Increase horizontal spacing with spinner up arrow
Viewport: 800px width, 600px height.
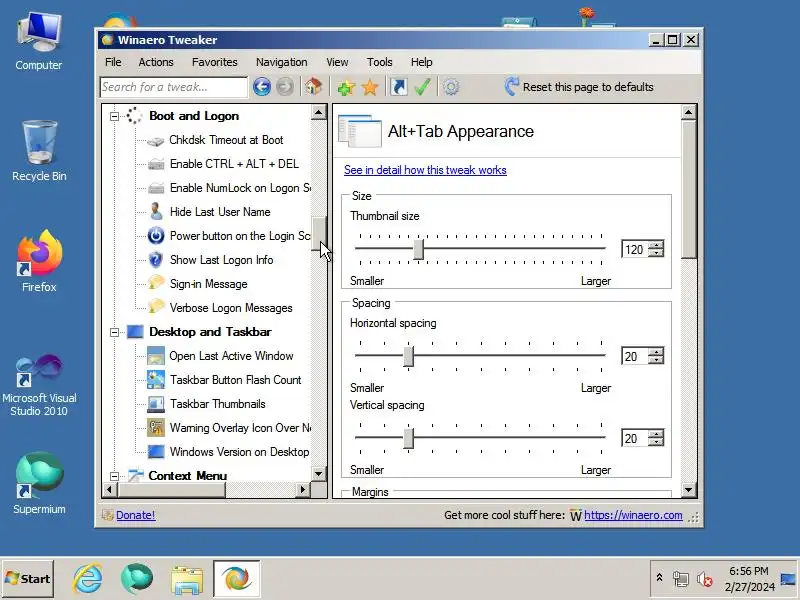coord(657,352)
